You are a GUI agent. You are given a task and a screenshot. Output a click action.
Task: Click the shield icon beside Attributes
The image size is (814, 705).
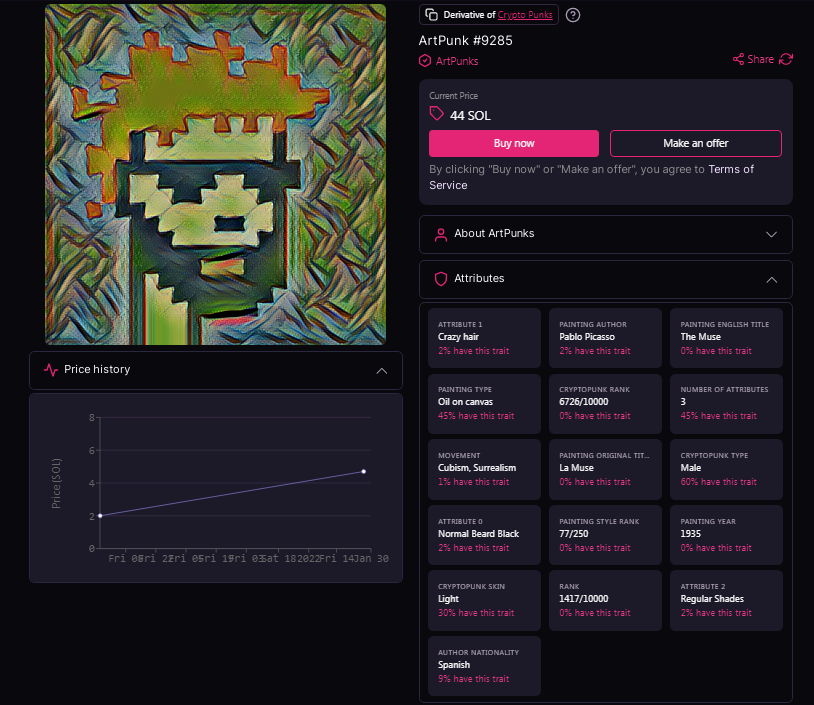(x=441, y=279)
